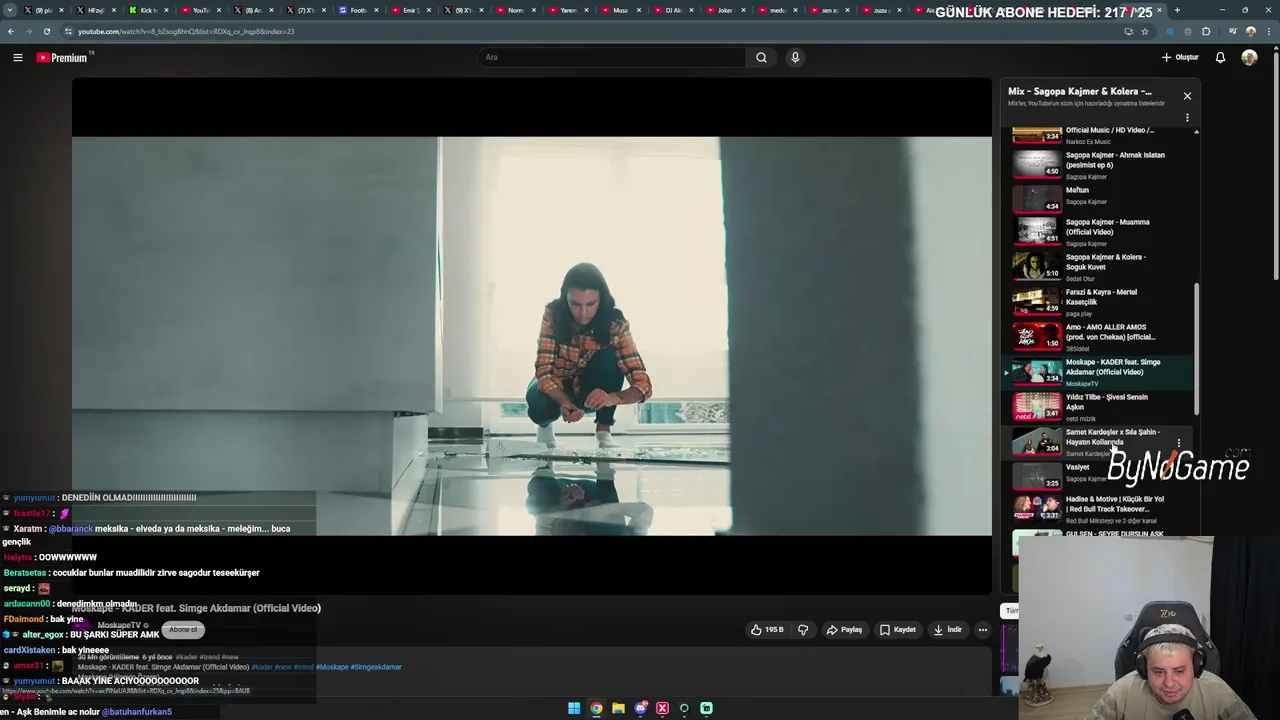Click the search magnifier button

click(761, 57)
